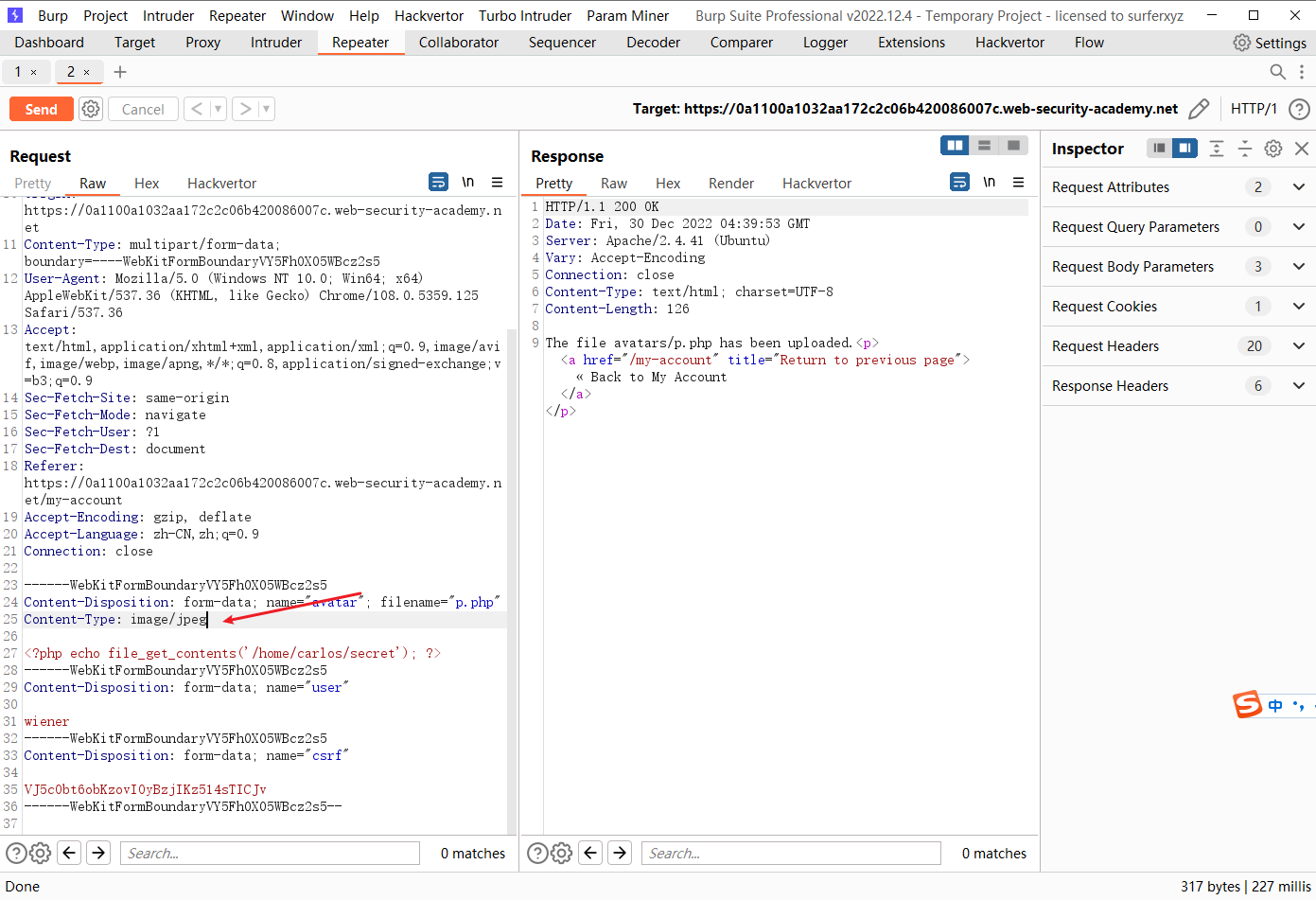Open the three-dot more options menu
This screenshot has height=900, width=1316.
click(1302, 72)
